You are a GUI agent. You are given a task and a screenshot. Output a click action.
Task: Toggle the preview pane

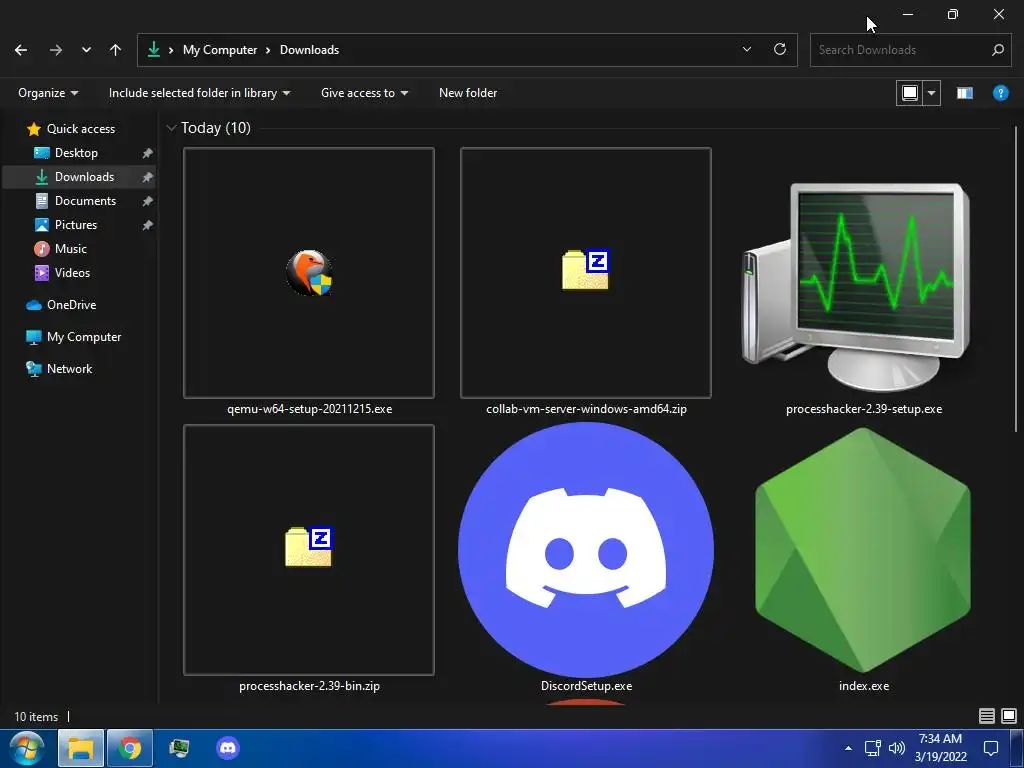(965, 93)
